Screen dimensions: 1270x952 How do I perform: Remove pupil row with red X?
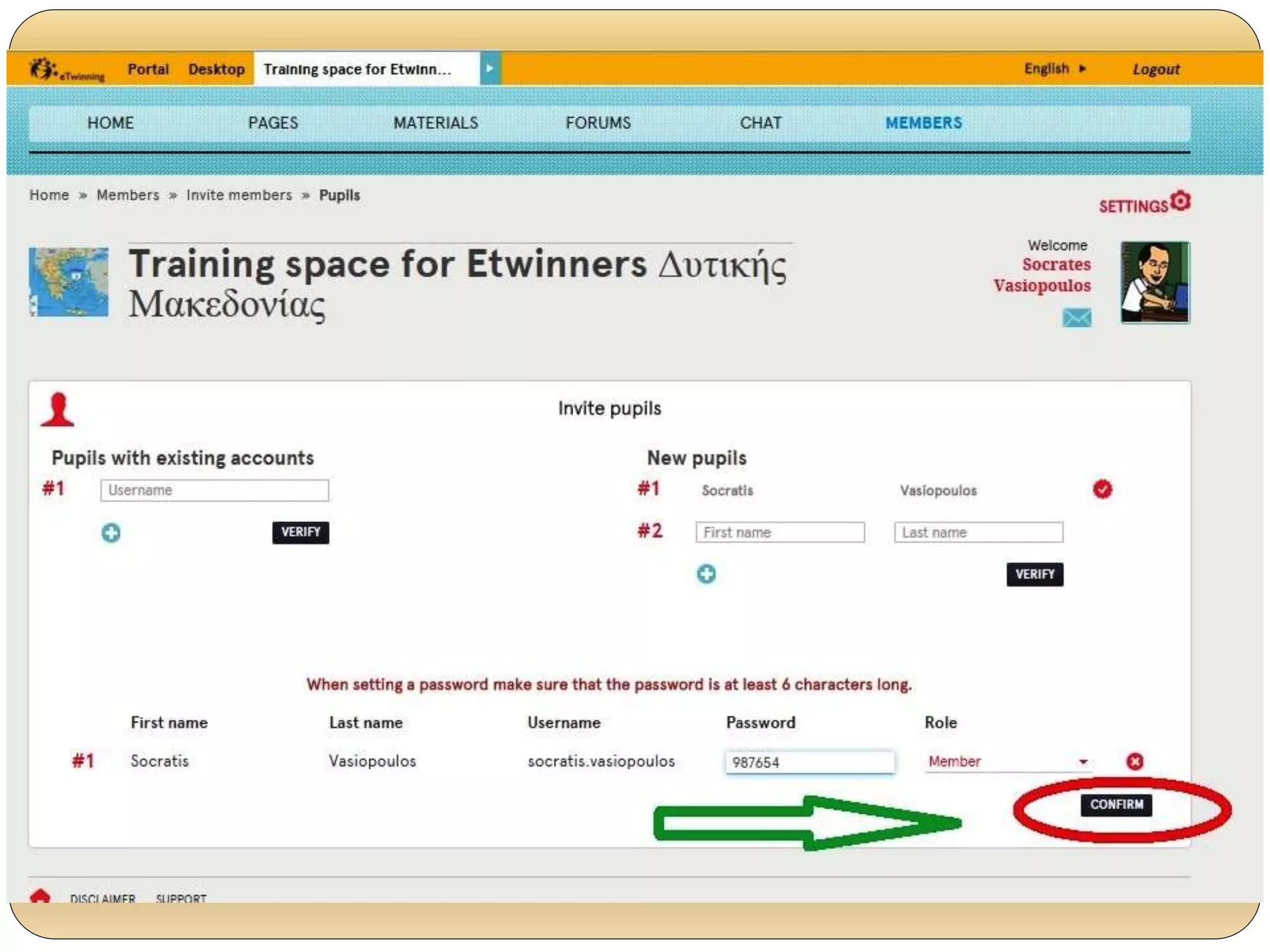pos(1135,761)
